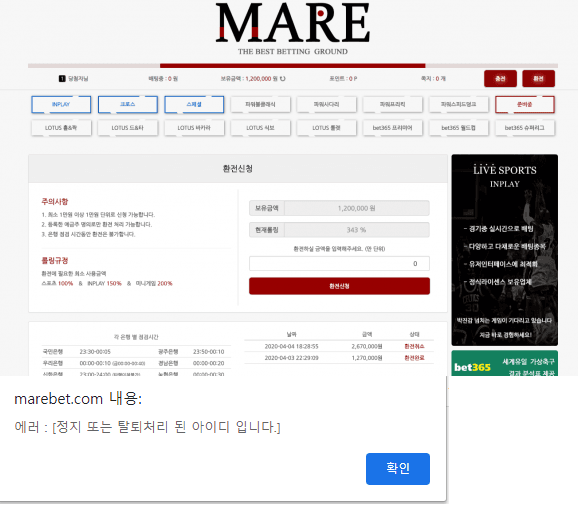Click the red-outlined 준비중 button
The height and width of the screenshot is (511, 578).
(x=525, y=104)
